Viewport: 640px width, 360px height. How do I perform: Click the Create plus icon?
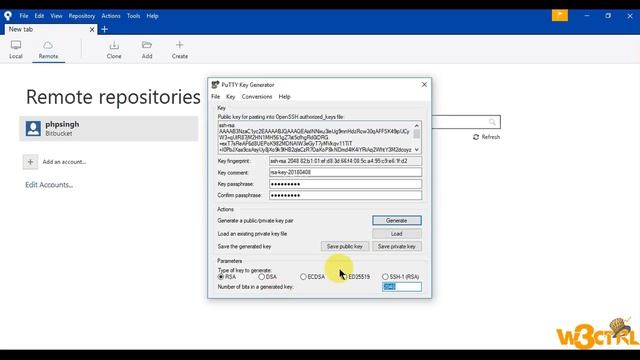(x=180, y=44)
